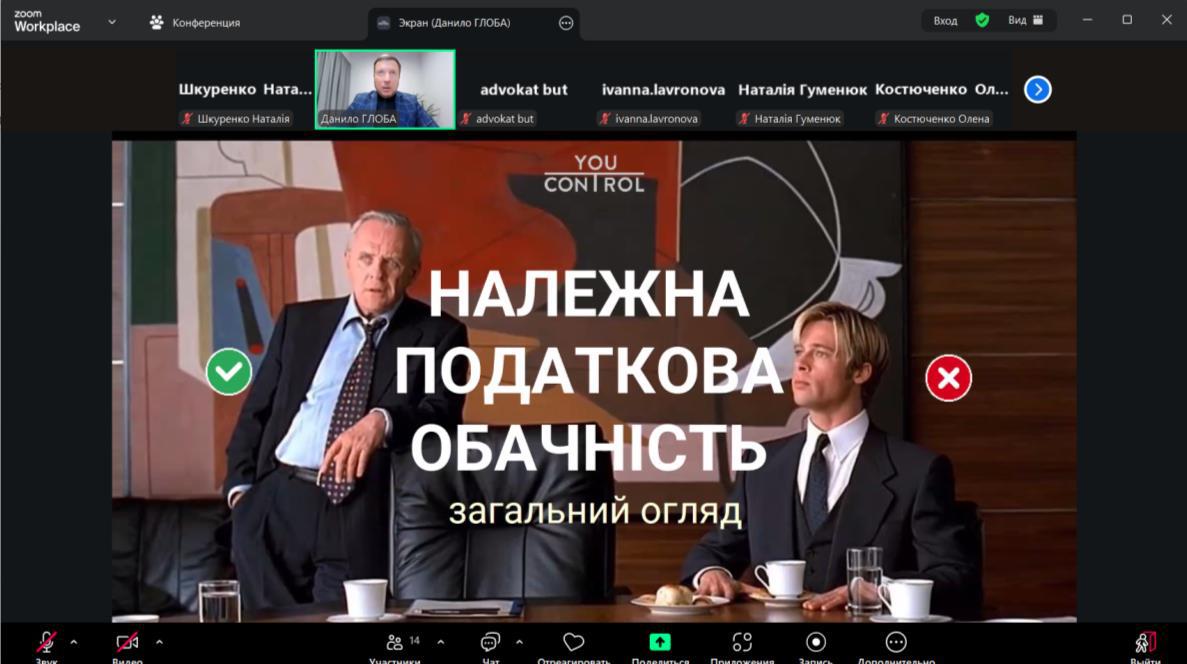Image resolution: width=1187 pixels, height=664 pixels.
Task: Click the green Share screen icon
Action: tap(660, 642)
